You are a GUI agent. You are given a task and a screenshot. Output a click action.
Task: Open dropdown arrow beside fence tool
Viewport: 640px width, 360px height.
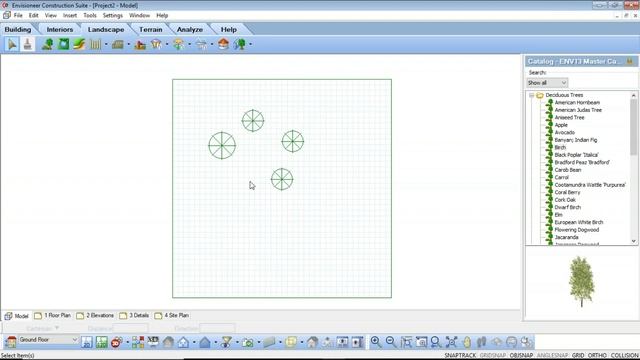pos(106,44)
